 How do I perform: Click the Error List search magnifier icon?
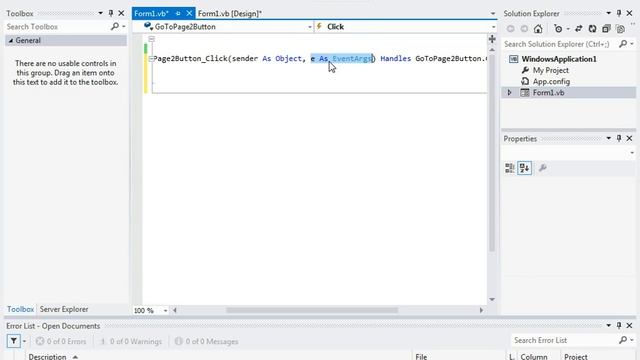[x=623, y=340]
